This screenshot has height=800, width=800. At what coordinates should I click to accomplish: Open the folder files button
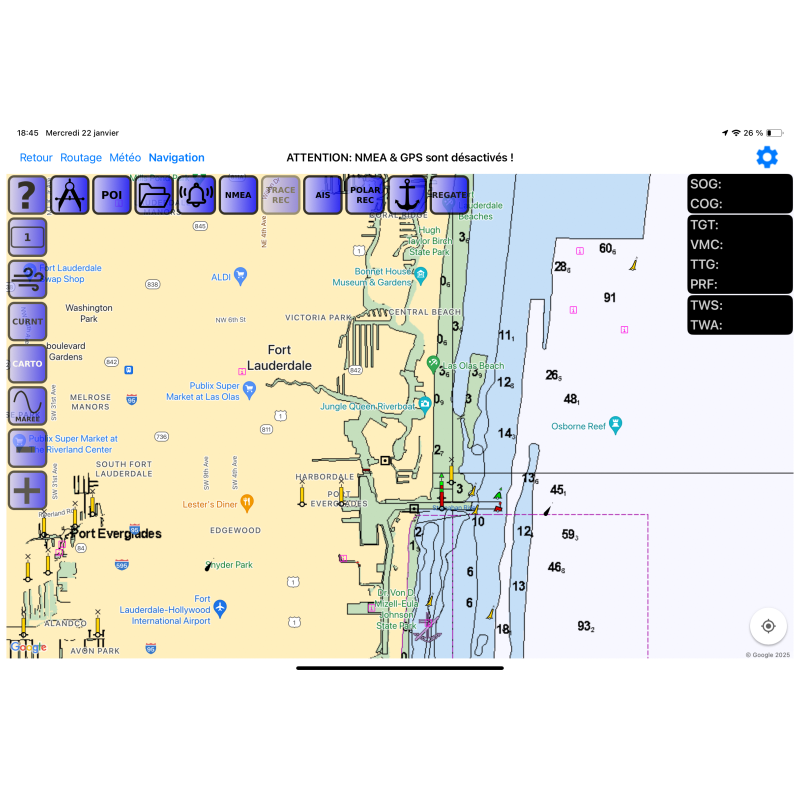[x=154, y=195]
